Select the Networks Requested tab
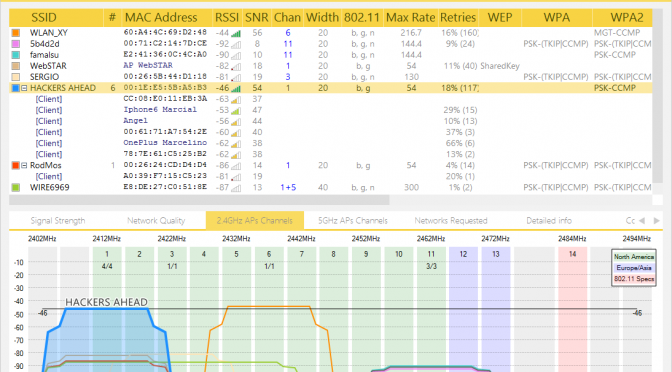The height and width of the screenshot is (372, 672). [451, 221]
